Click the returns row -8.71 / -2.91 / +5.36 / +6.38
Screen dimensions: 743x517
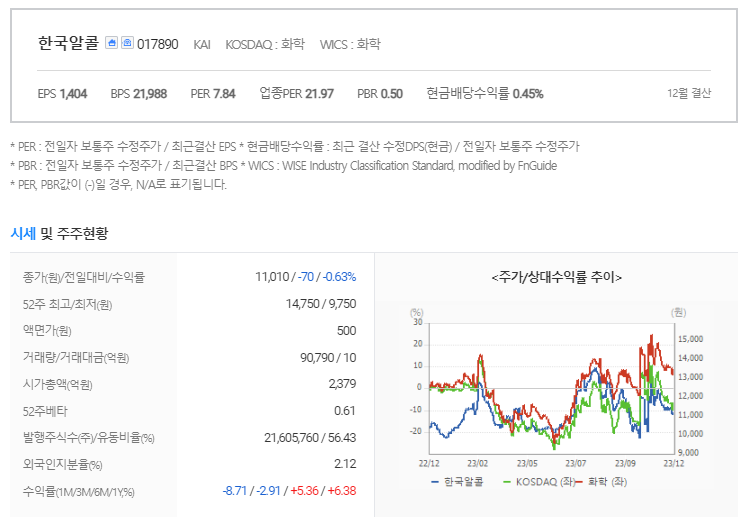tap(289, 491)
